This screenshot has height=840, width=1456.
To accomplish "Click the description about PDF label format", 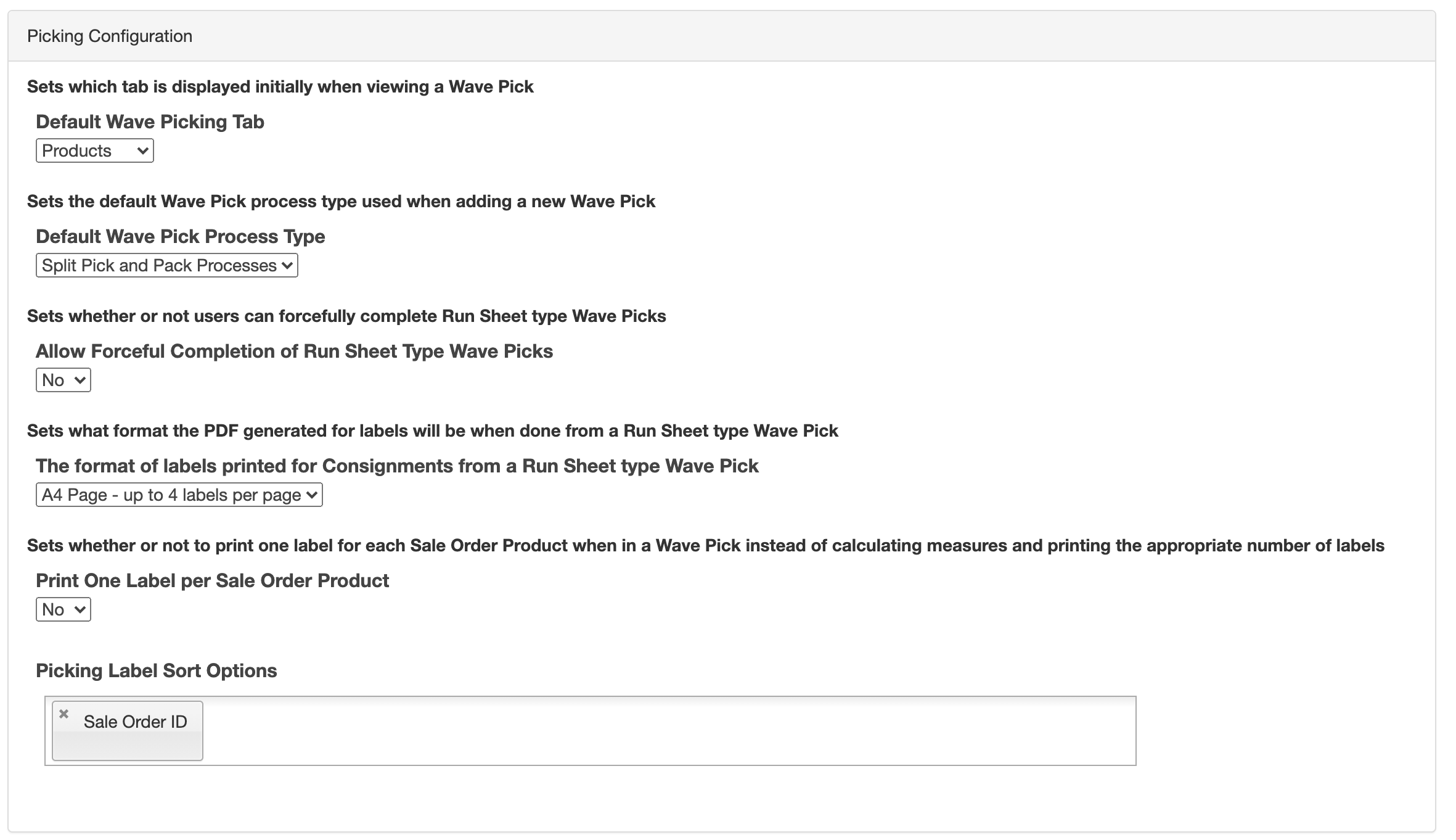I will (432, 430).
